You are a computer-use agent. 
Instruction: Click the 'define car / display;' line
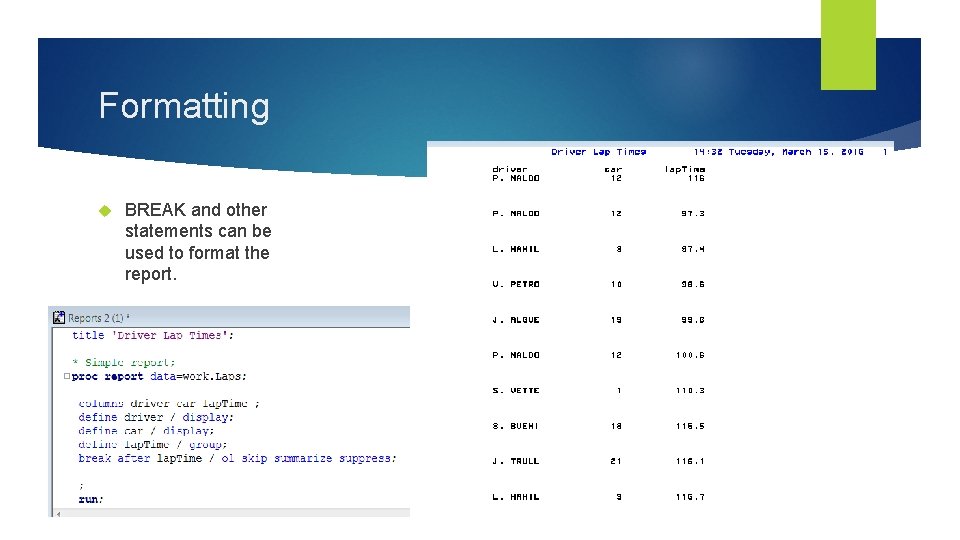click(146, 431)
